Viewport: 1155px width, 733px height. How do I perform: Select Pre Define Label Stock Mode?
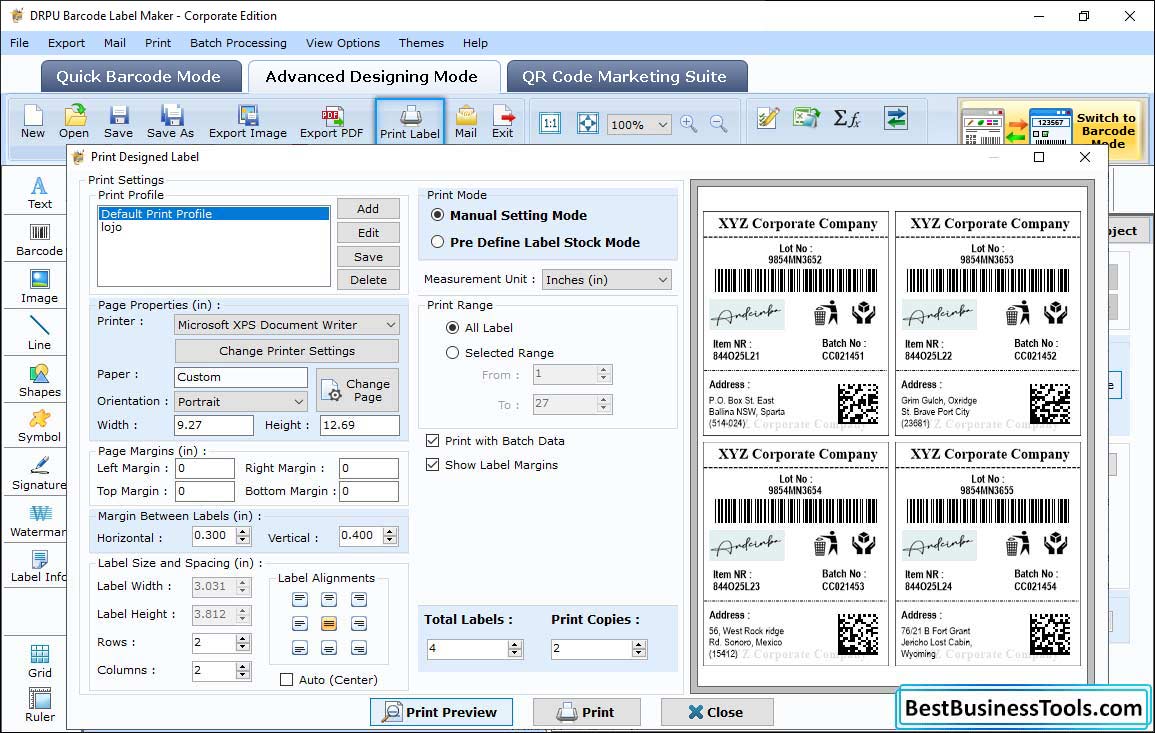tap(438, 242)
